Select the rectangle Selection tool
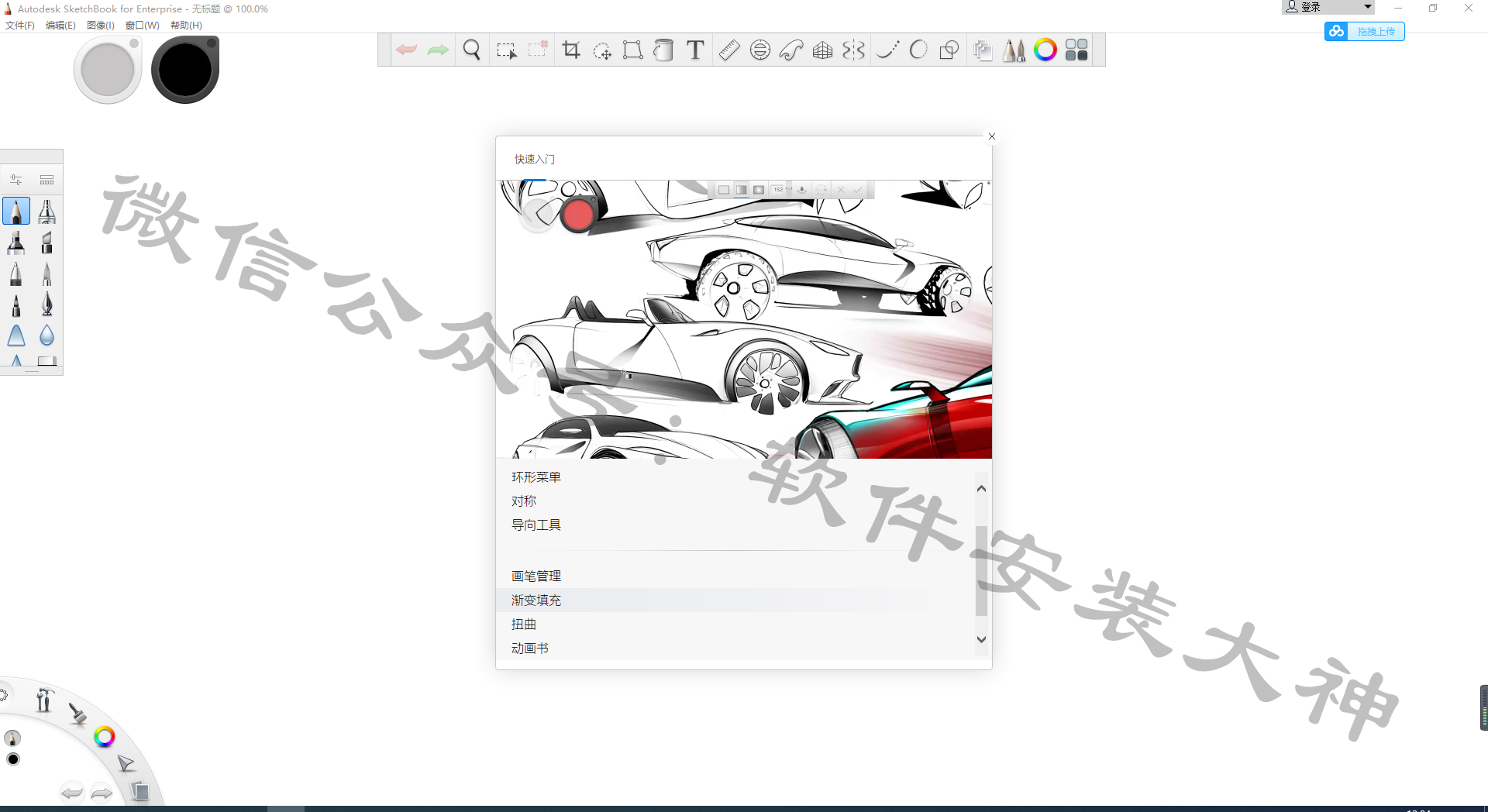1488x812 pixels. coord(506,51)
